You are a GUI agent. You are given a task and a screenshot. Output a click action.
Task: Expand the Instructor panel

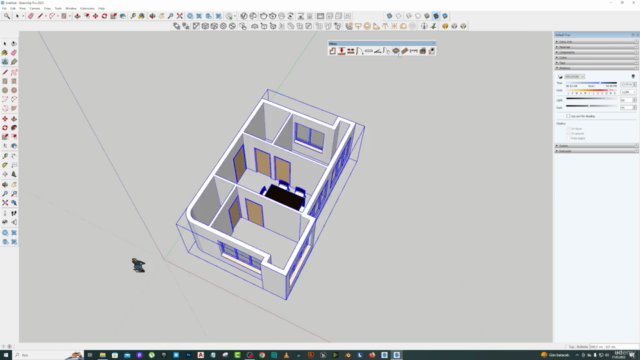point(596,151)
